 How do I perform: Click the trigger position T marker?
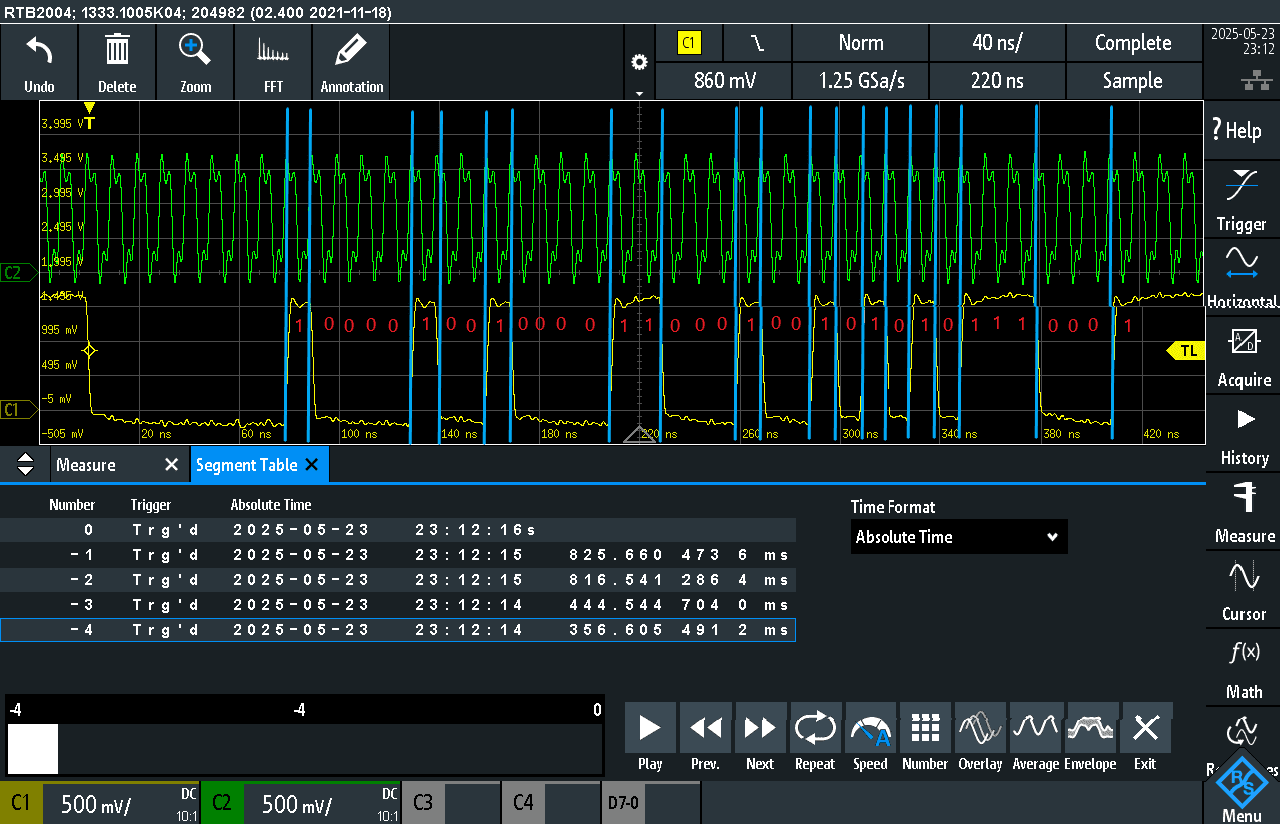90,116
